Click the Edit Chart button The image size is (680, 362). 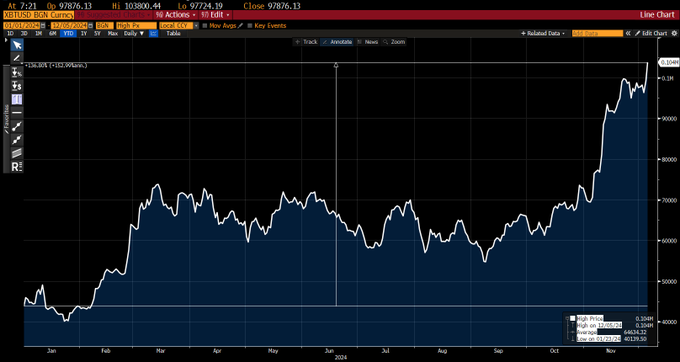point(651,33)
